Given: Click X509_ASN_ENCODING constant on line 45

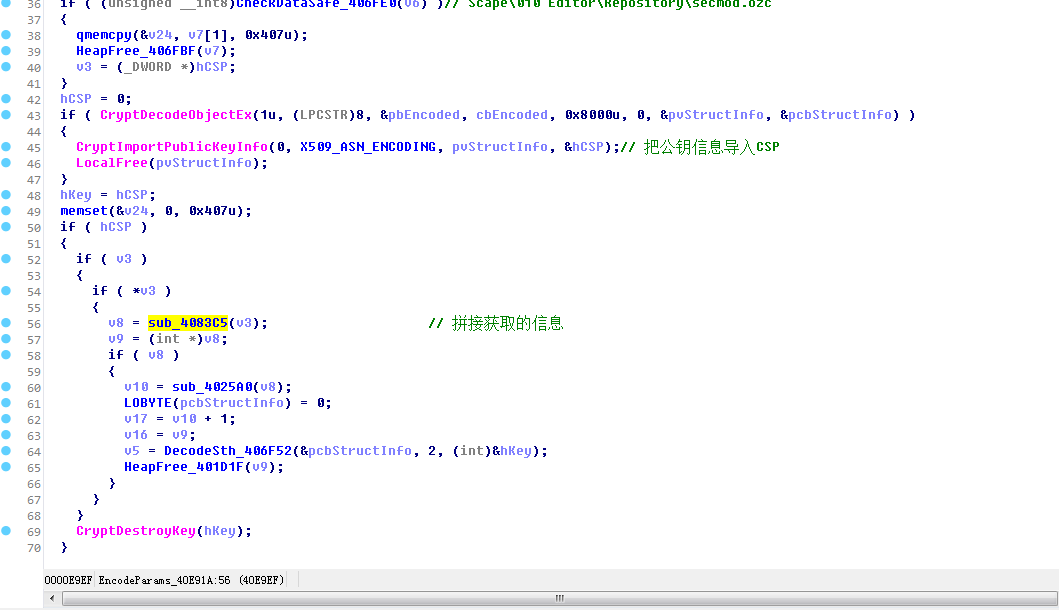Looking at the screenshot, I should click(x=368, y=147).
